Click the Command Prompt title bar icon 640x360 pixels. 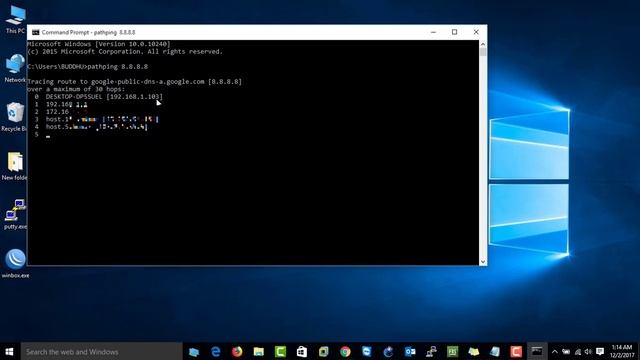click(36, 32)
